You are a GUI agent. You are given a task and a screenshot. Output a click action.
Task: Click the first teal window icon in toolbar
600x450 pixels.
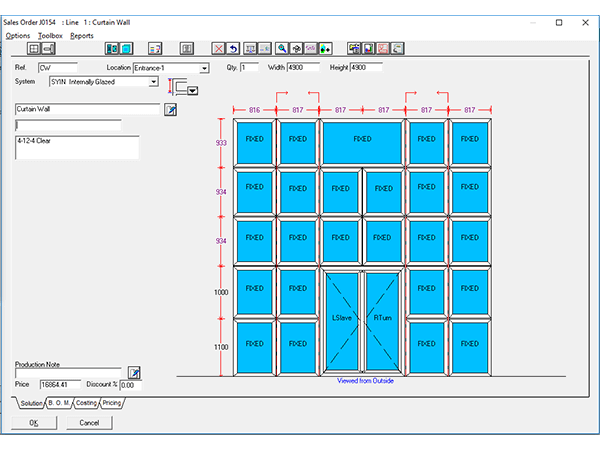pos(112,48)
